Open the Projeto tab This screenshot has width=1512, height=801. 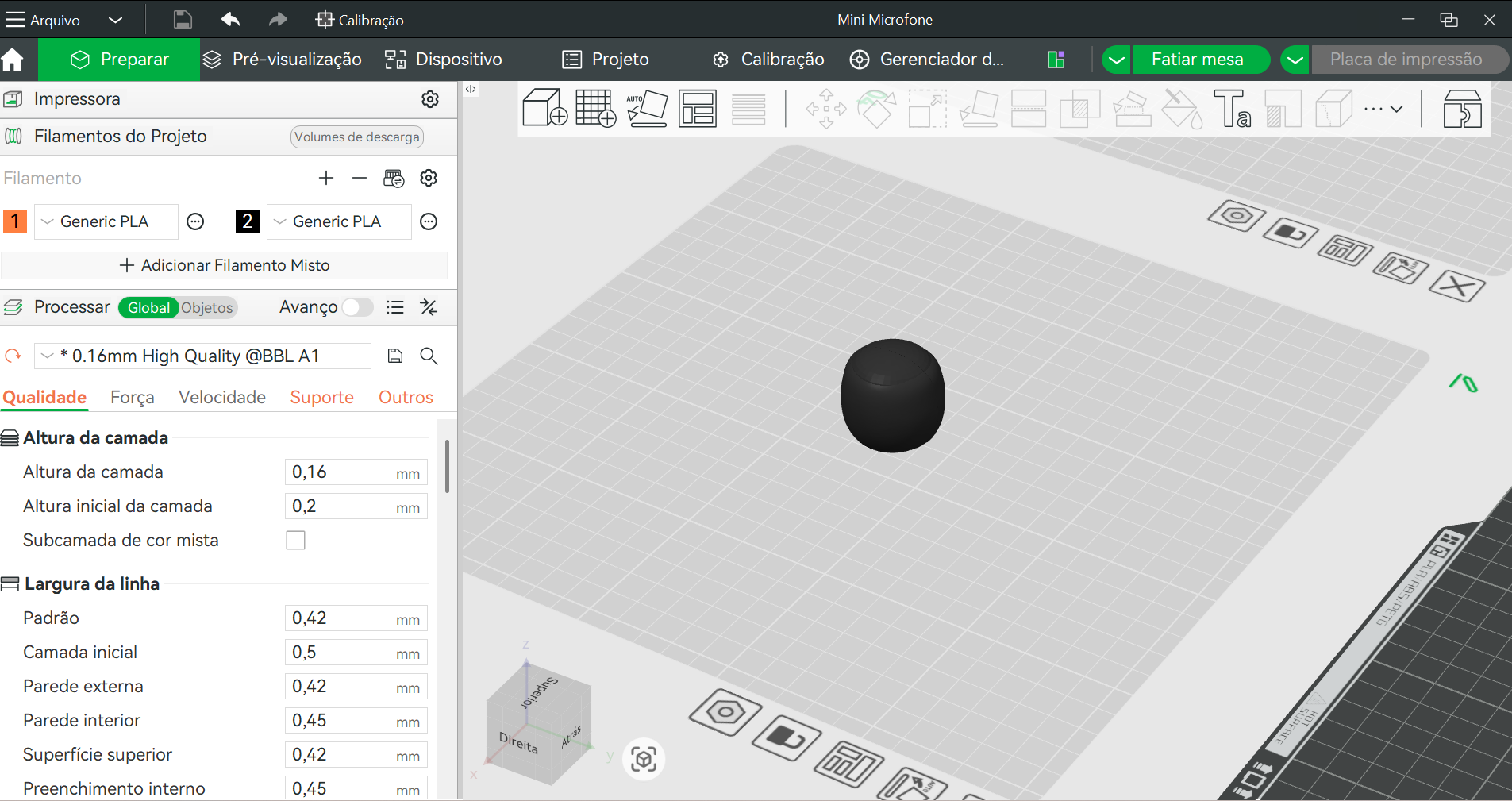point(606,60)
